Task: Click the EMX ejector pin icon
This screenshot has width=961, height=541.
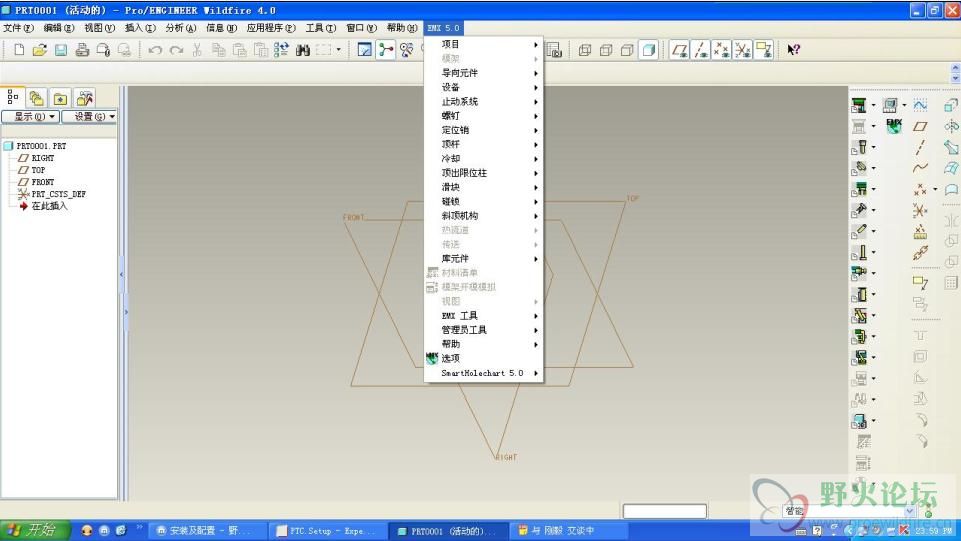Action: (x=859, y=252)
